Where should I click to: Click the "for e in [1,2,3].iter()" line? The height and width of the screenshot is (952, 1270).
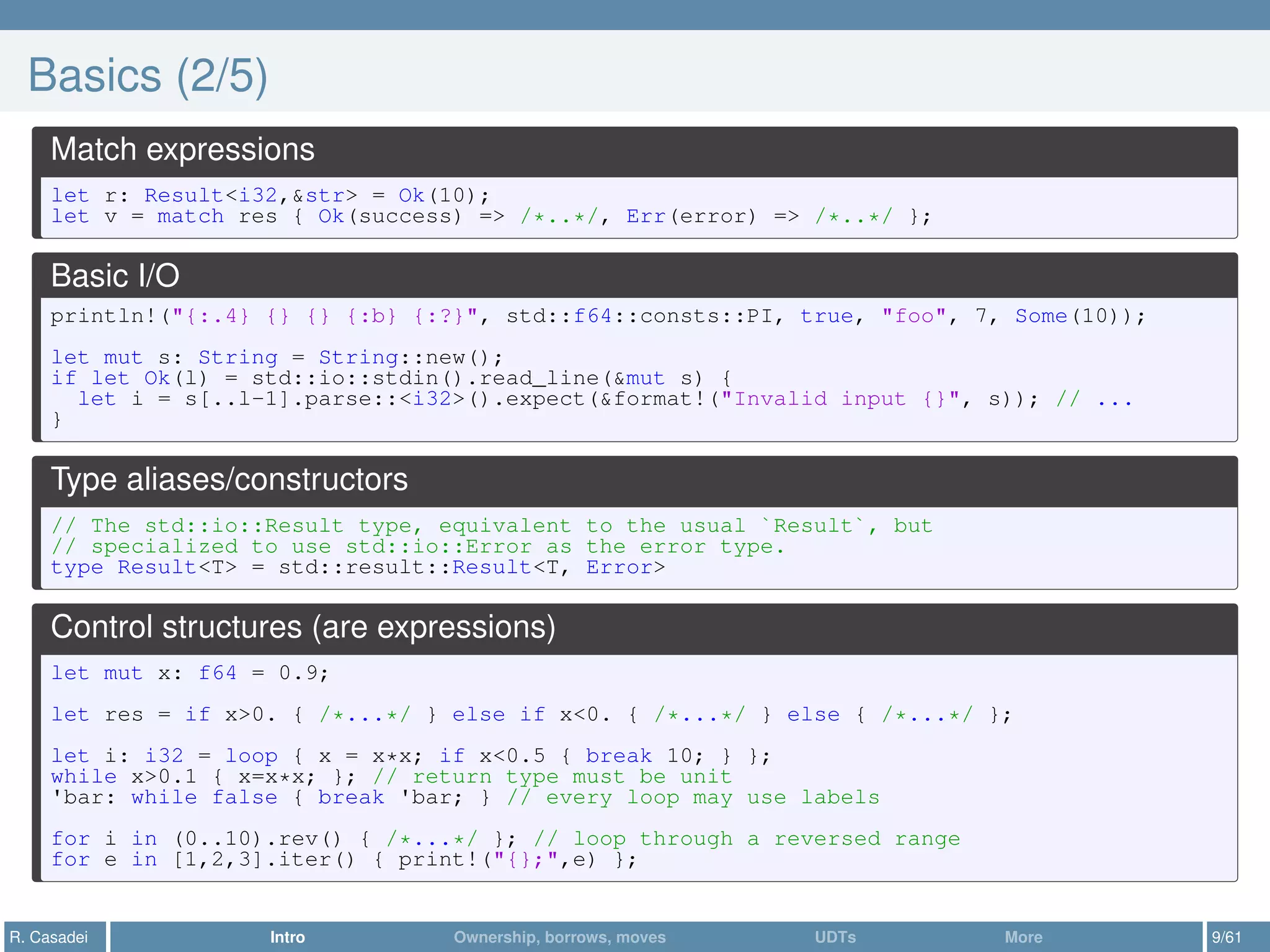tap(343, 860)
